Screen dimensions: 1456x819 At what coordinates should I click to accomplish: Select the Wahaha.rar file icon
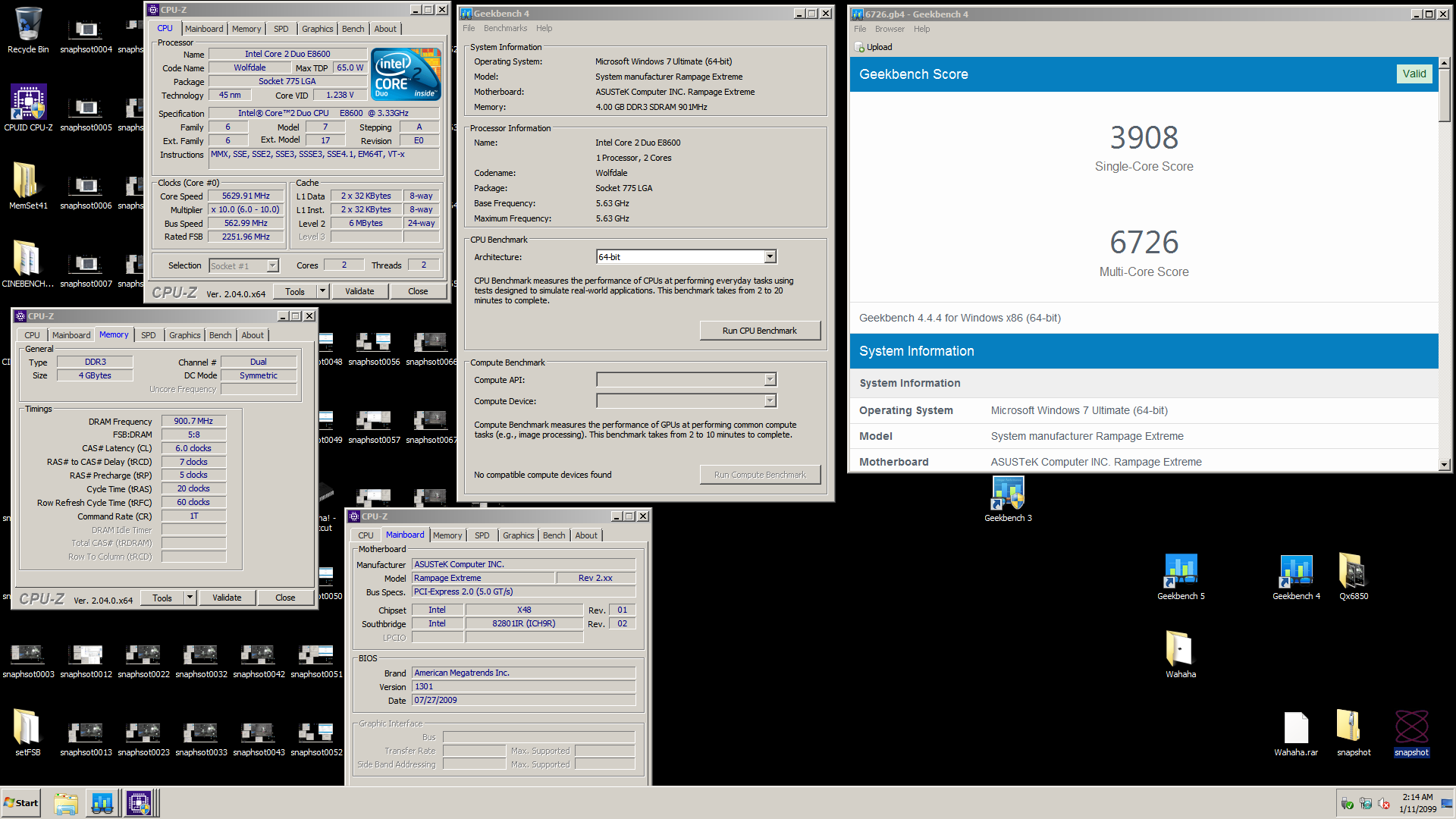click(x=1296, y=733)
